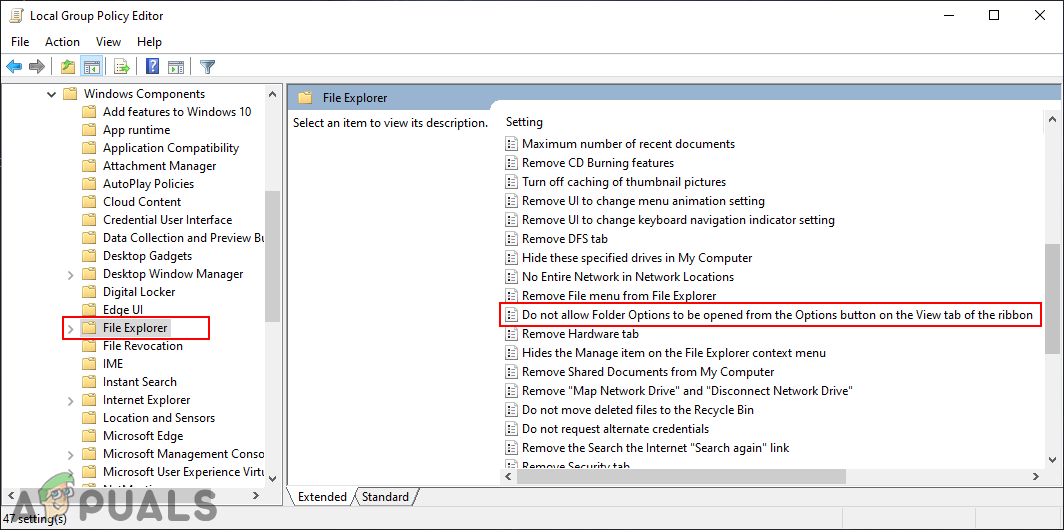Click policy icon beside Remove Hardware tab
This screenshot has height=530, width=1064.
512,334
